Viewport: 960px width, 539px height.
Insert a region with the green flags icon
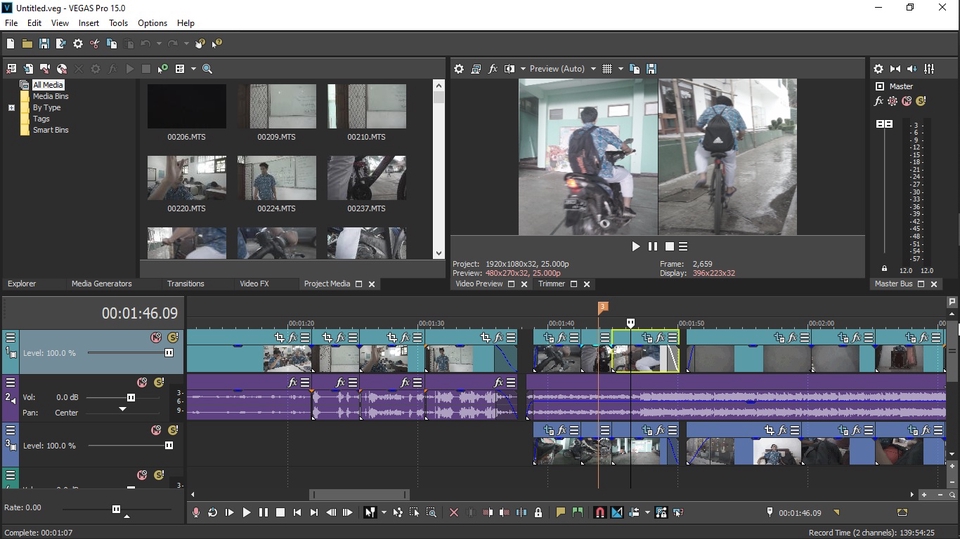pyautogui.click(x=577, y=513)
